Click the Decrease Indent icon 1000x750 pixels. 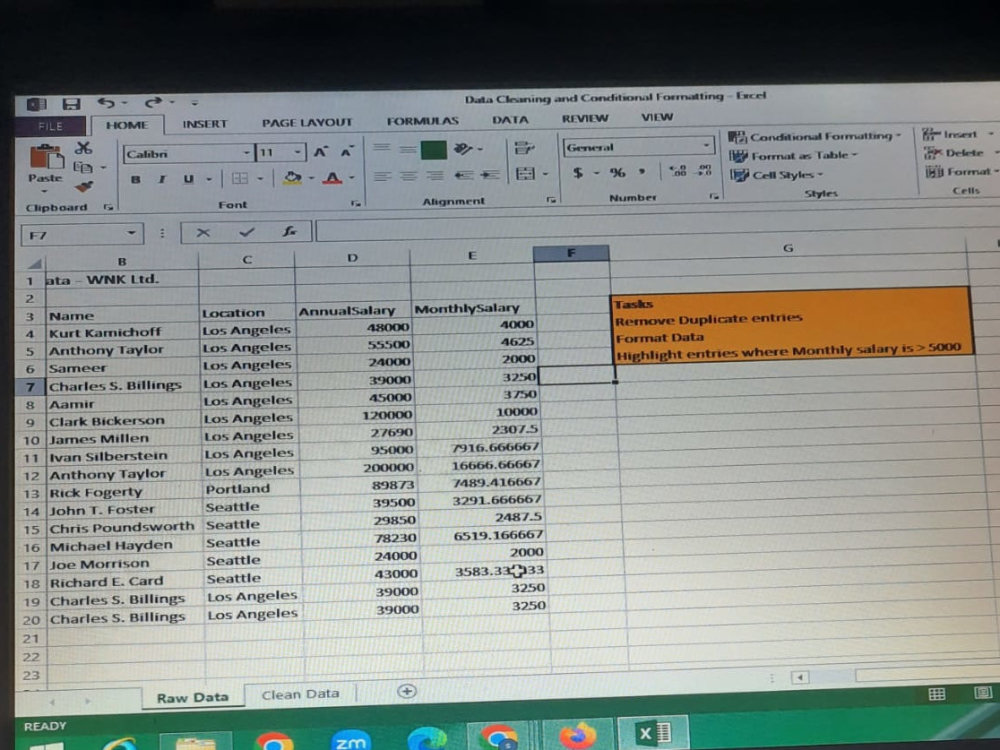(464, 175)
